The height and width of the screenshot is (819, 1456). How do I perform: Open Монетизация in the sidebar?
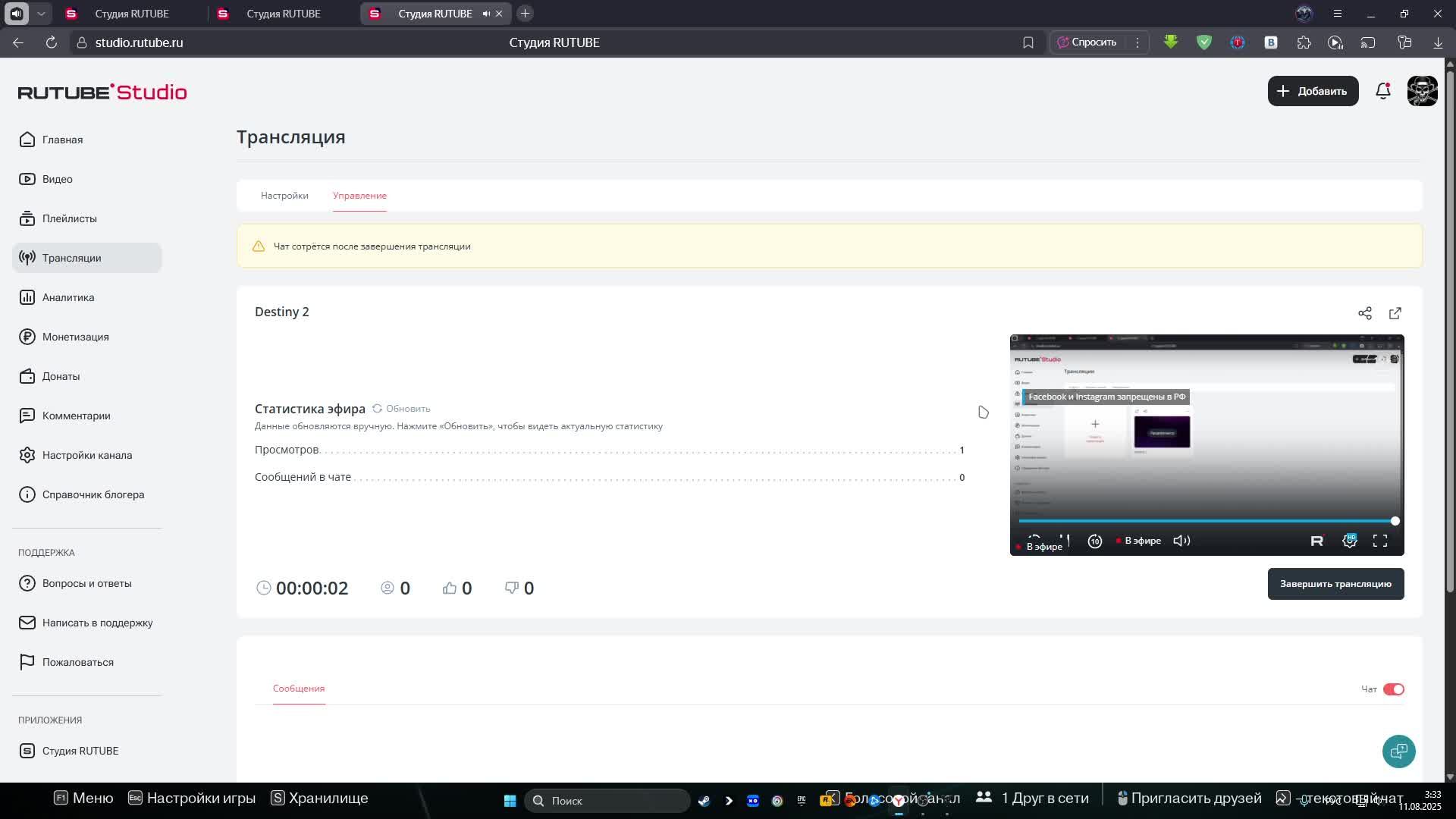click(x=75, y=337)
